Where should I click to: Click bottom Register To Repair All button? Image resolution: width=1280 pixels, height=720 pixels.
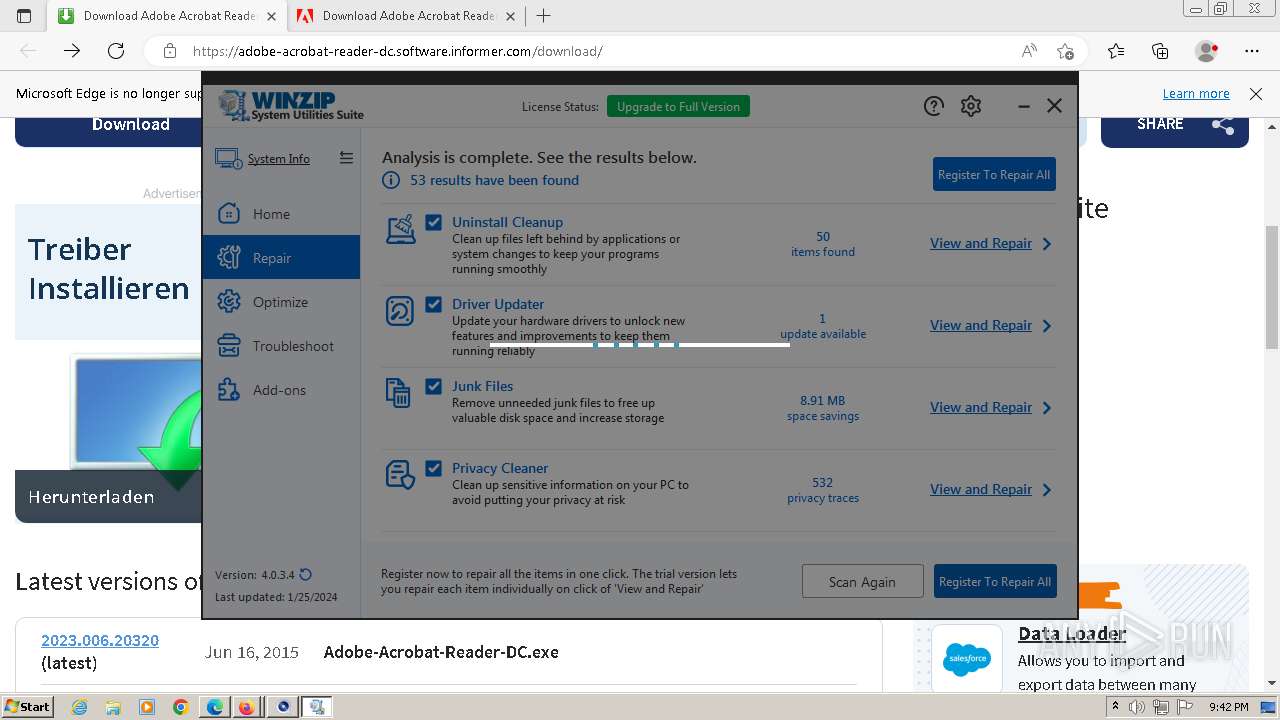(x=995, y=581)
